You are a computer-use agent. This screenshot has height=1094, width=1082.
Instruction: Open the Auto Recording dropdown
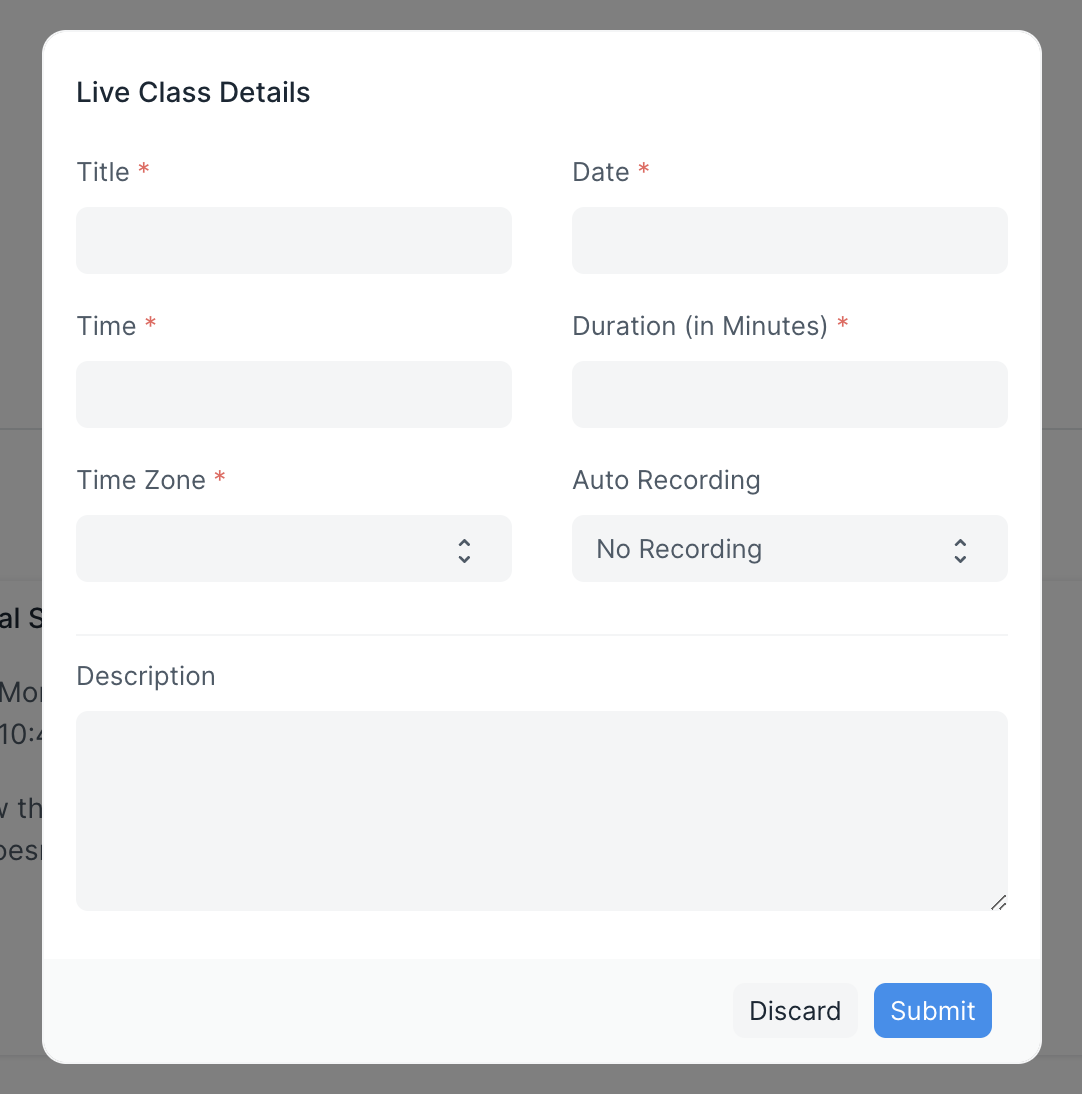pyautogui.click(x=790, y=548)
